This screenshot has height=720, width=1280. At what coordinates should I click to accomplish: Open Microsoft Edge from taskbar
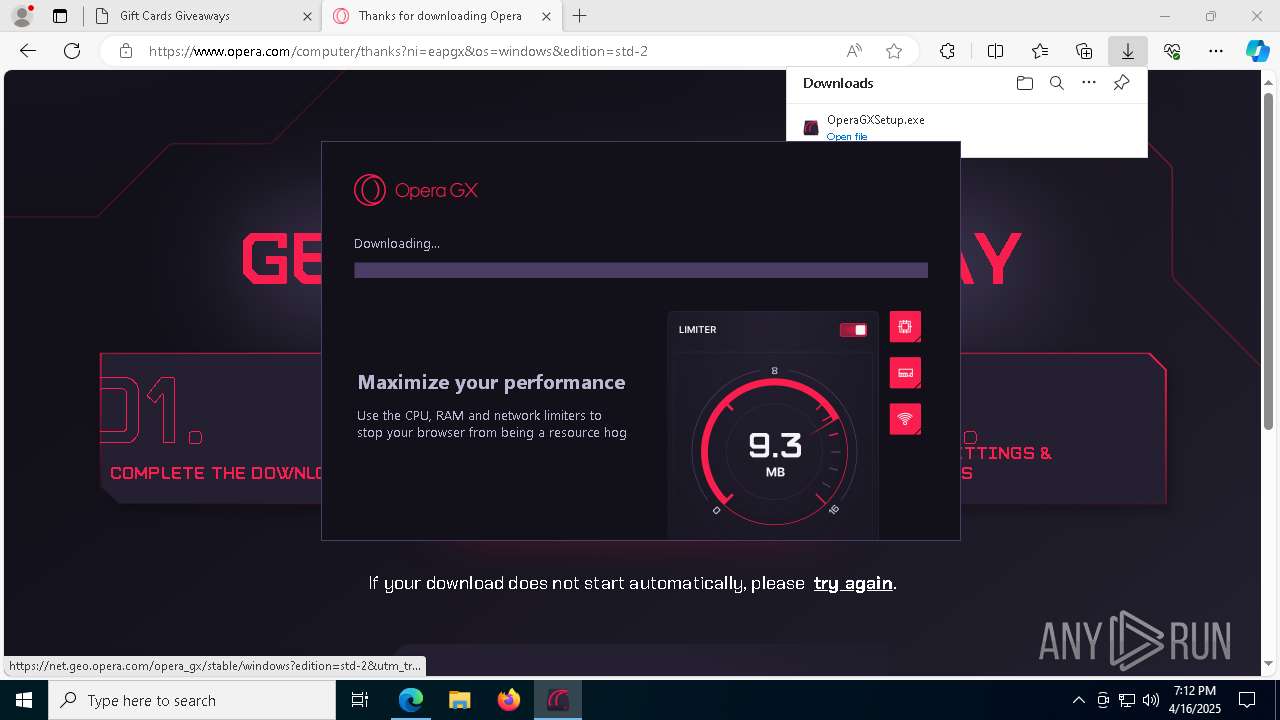[x=411, y=700]
